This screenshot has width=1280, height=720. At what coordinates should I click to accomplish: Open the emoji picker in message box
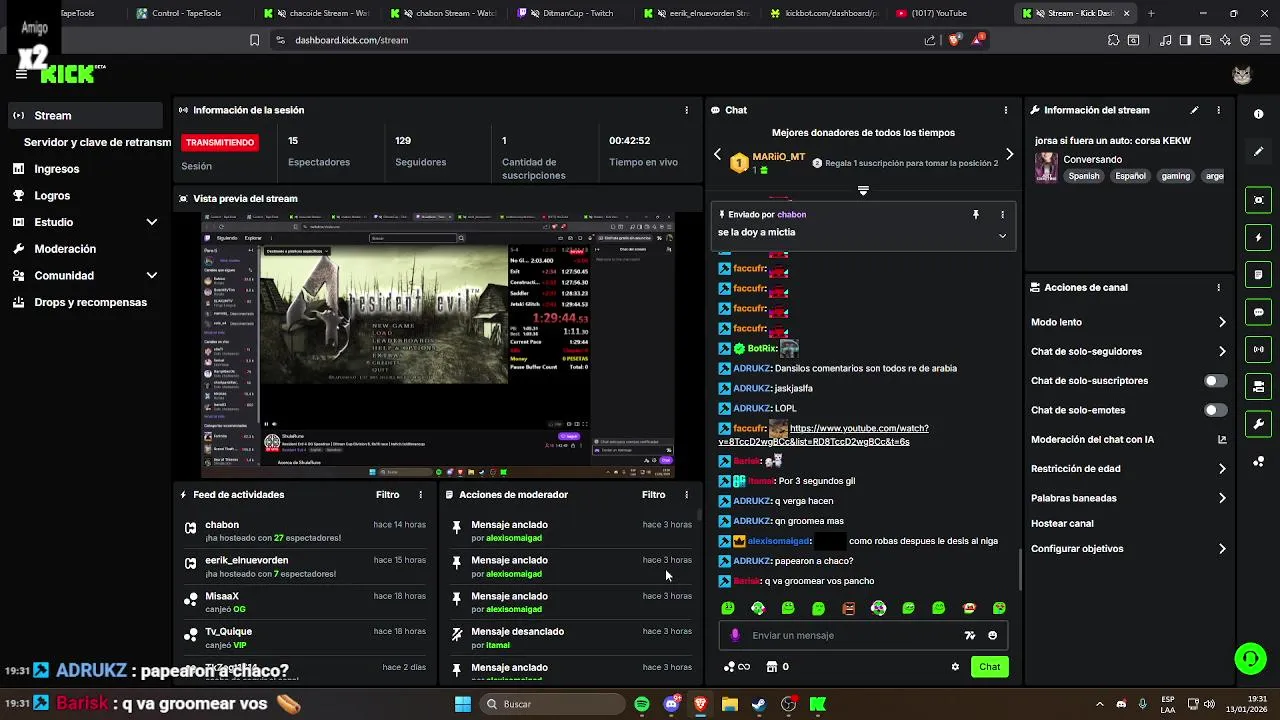tap(992, 635)
